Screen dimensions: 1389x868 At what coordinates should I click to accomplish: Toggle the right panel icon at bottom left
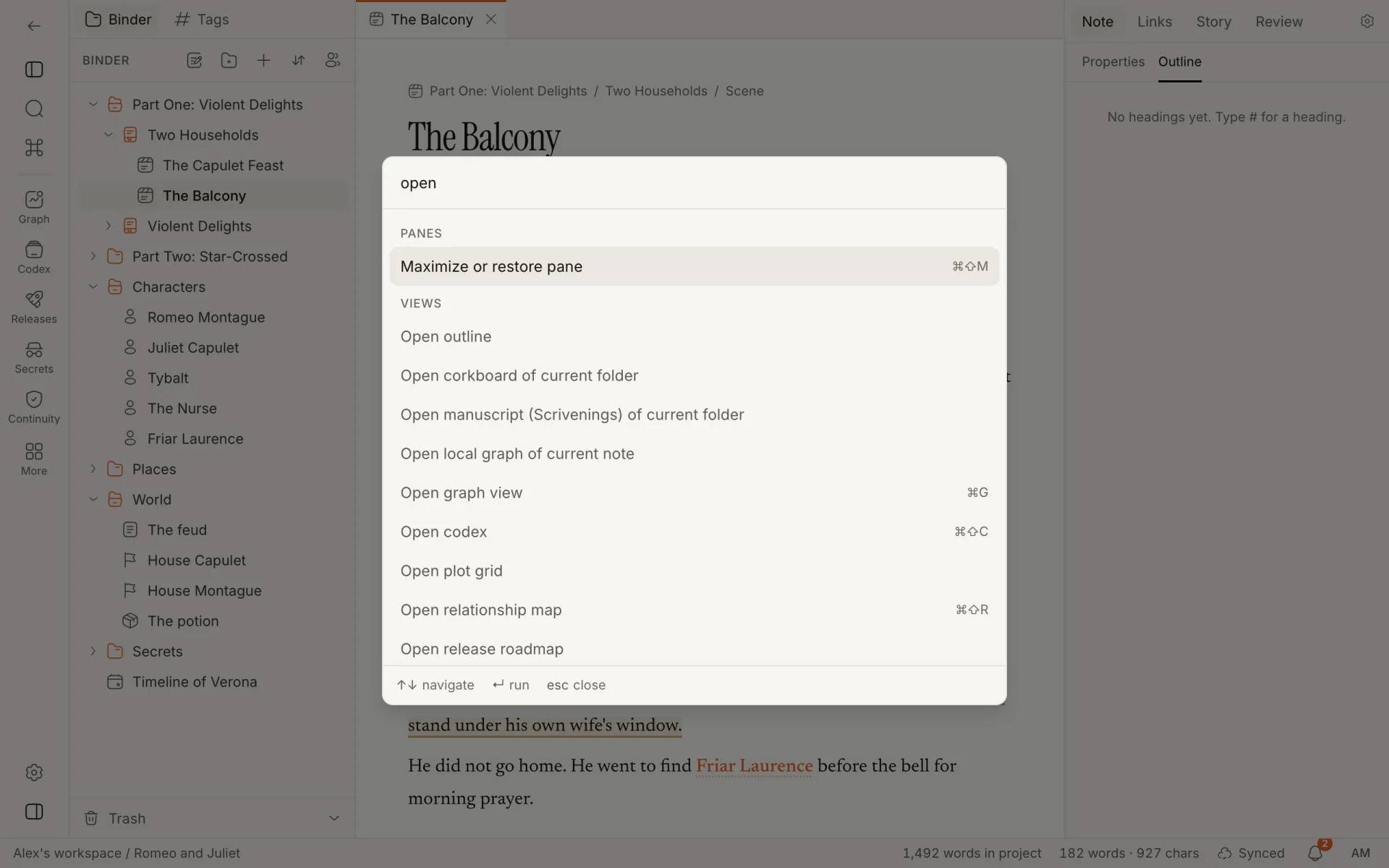tap(34, 812)
